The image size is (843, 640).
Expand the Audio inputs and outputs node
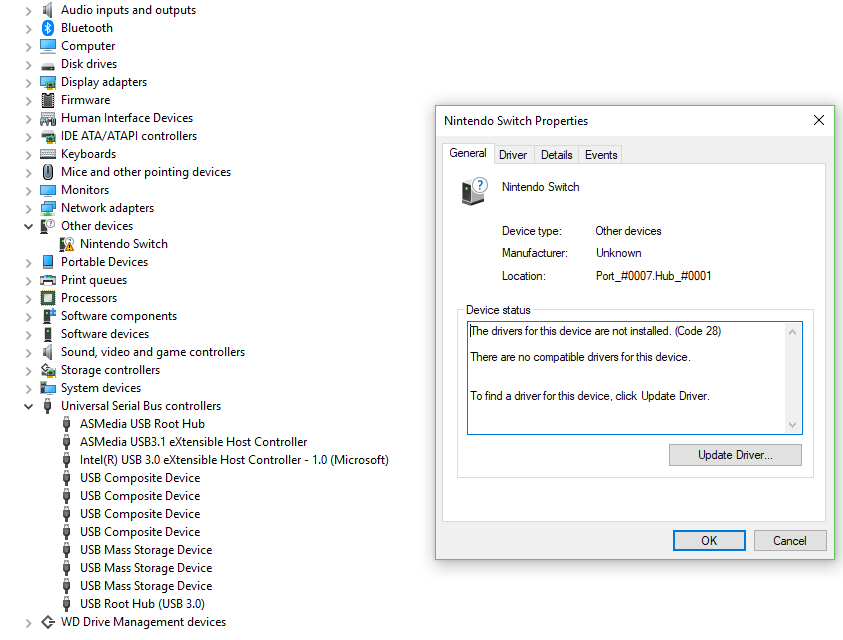coord(28,11)
